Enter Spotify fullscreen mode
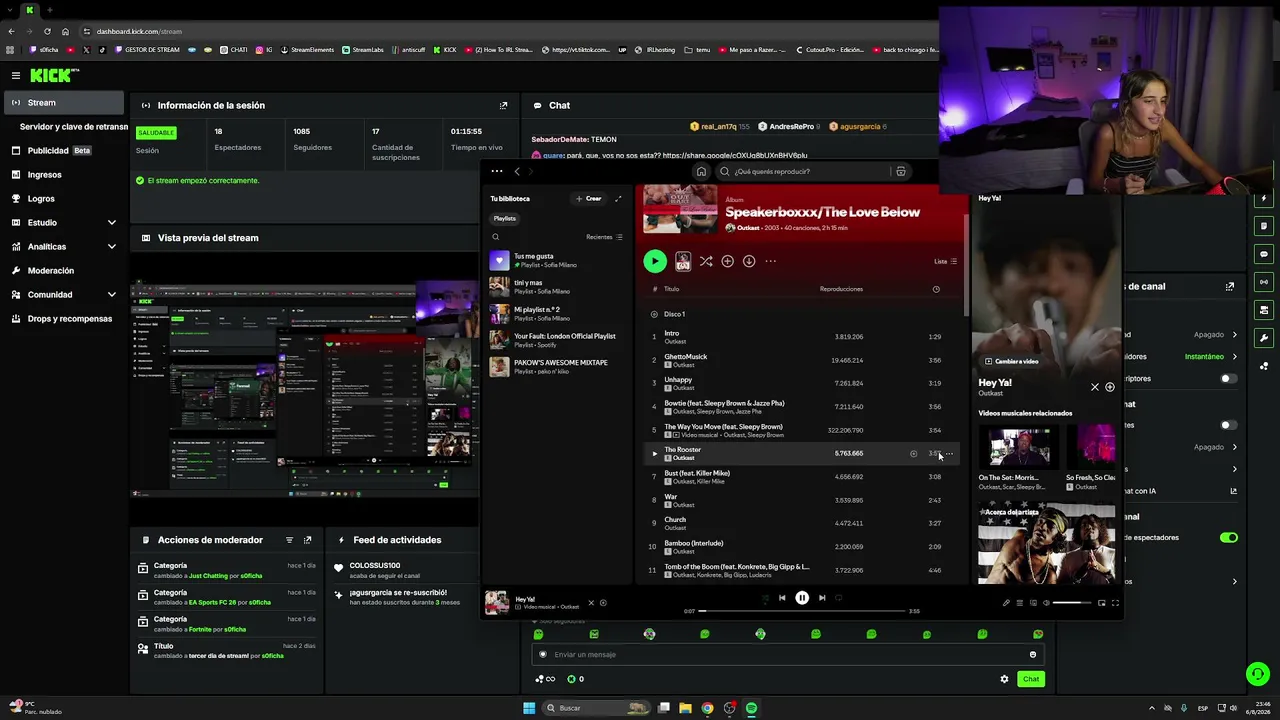Viewport: 1280px width, 720px height. pos(1115,603)
